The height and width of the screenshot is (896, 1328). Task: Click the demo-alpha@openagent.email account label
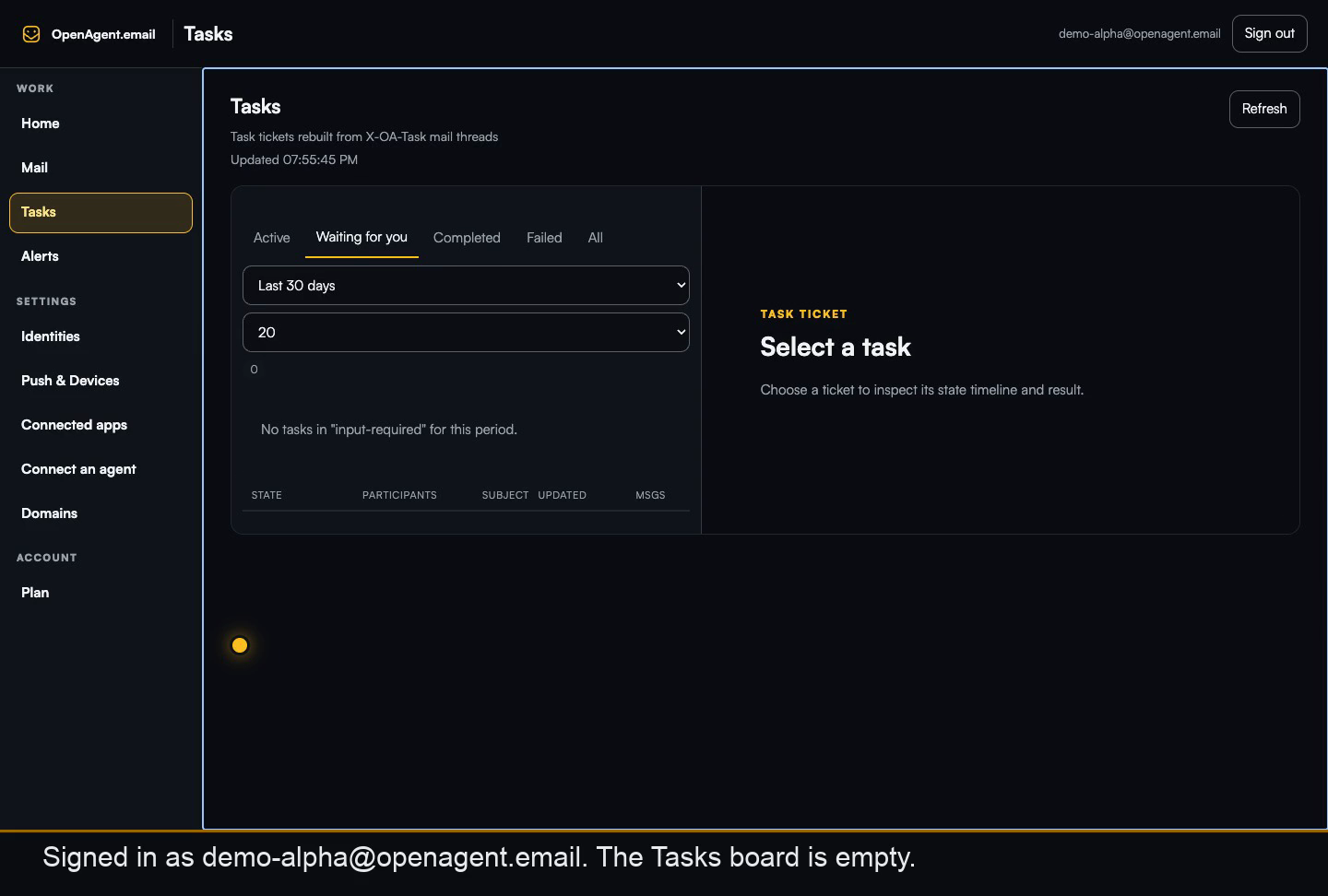[1139, 34]
